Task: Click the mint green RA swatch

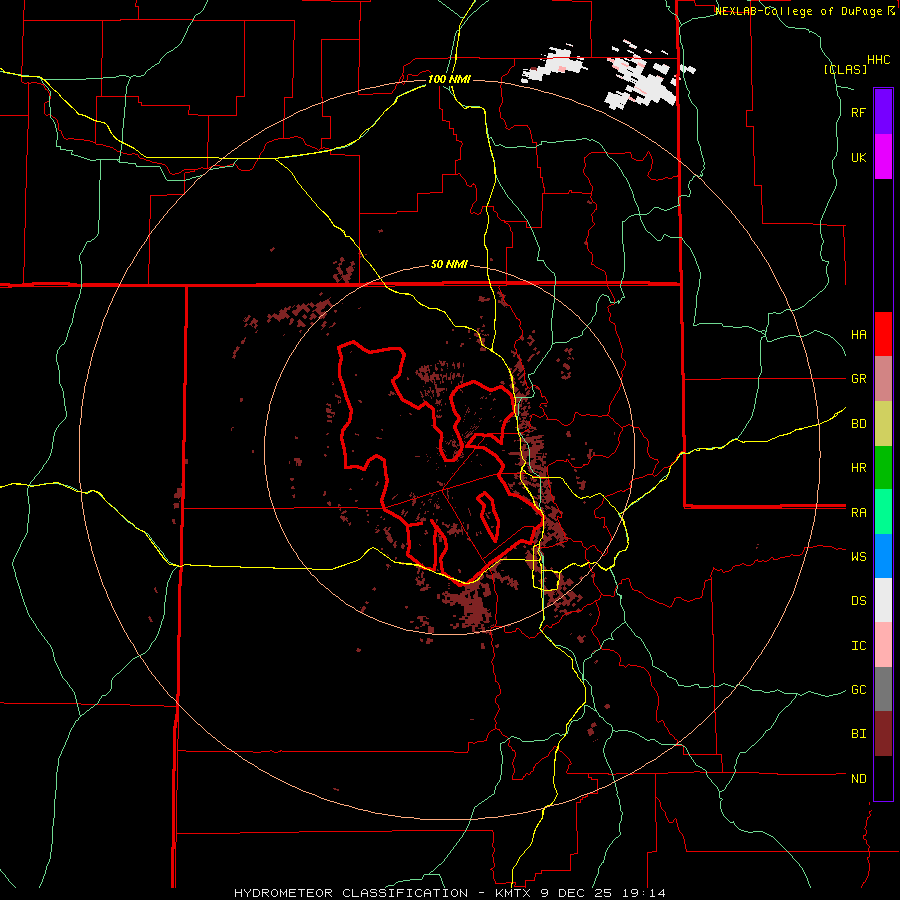Action: coord(883,512)
